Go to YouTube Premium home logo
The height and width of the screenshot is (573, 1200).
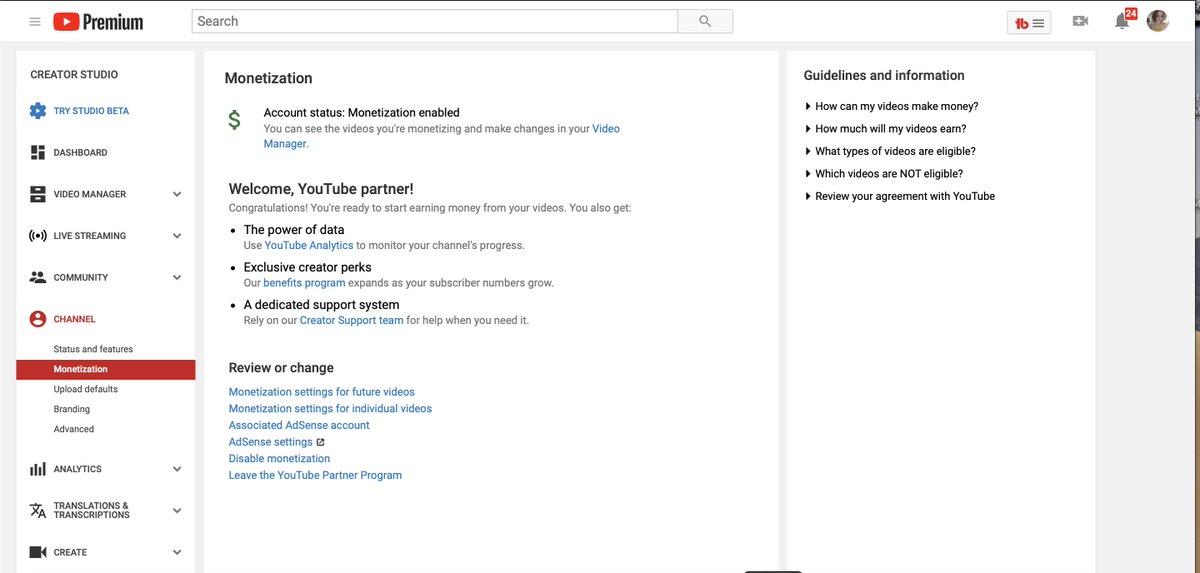pyautogui.click(x=98, y=21)
